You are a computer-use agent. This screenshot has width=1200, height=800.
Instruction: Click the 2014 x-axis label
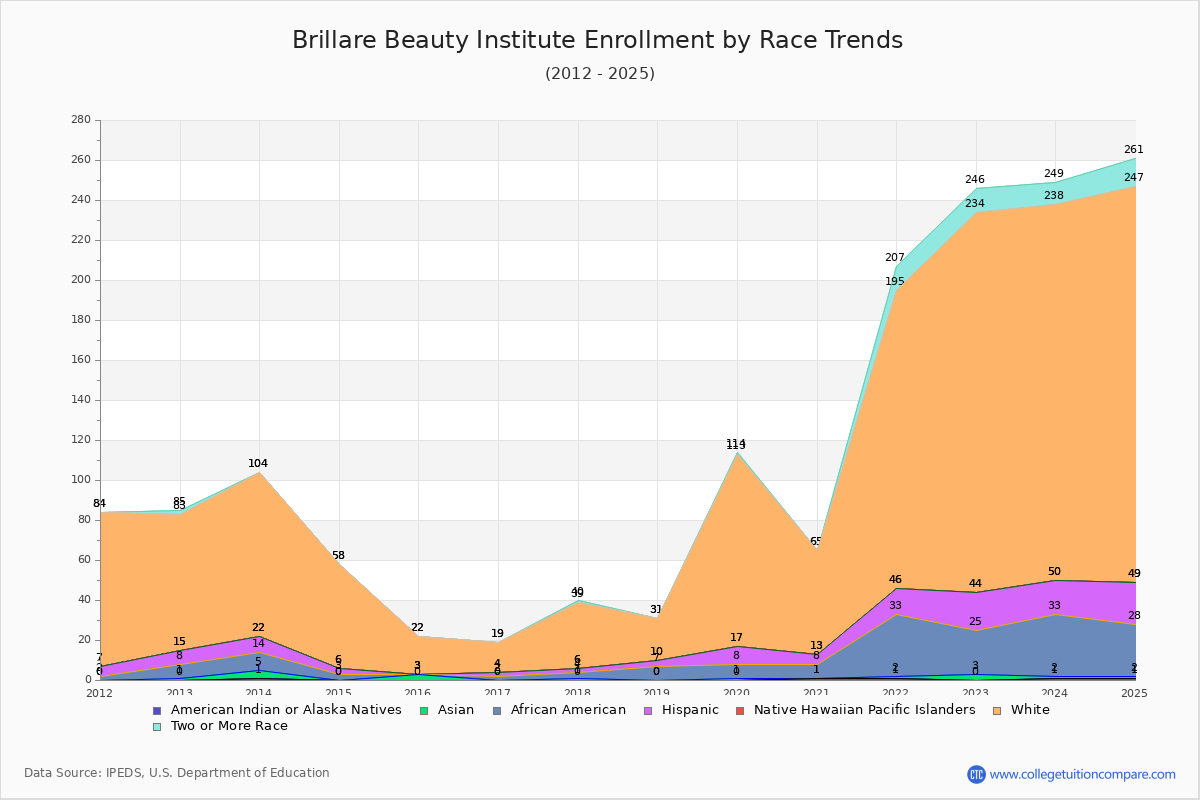pos(259,693)
